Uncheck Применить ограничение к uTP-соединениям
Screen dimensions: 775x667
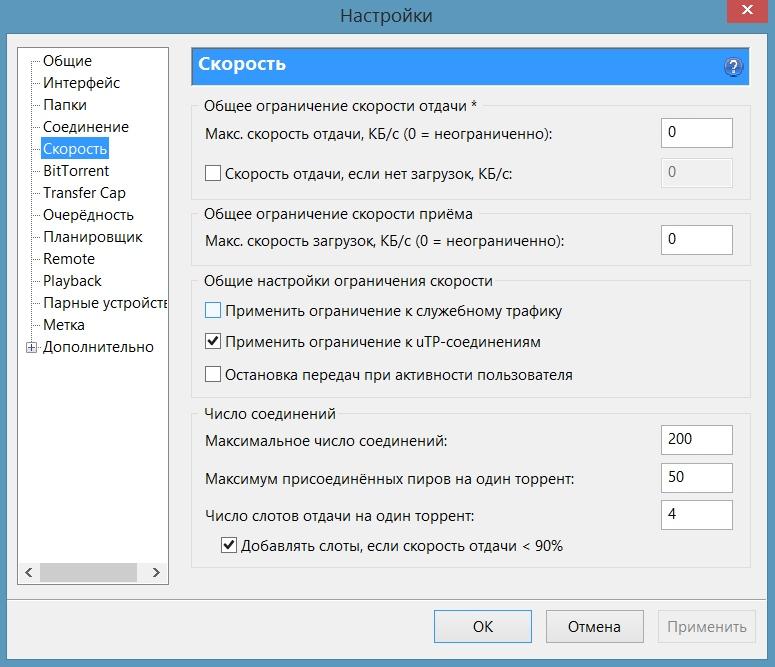pos(213,342)
